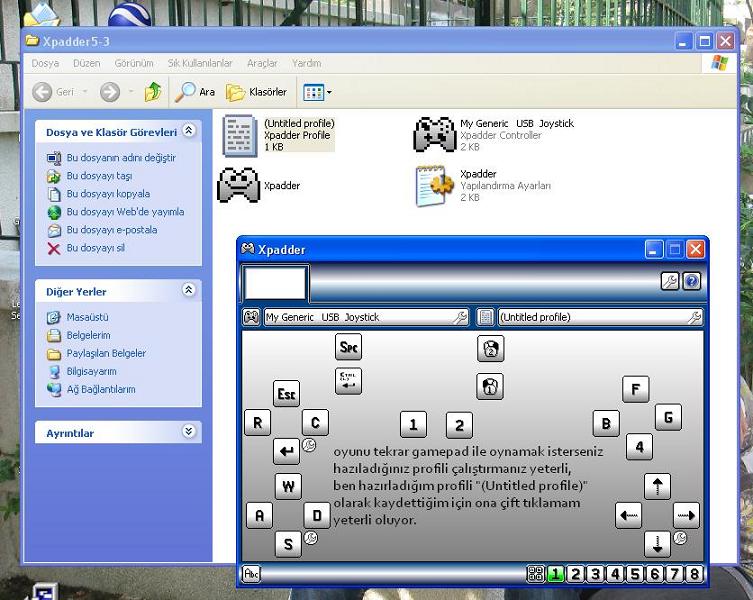
Task: Open left stick settings wrench near Enter key
Action: point(309,445)
